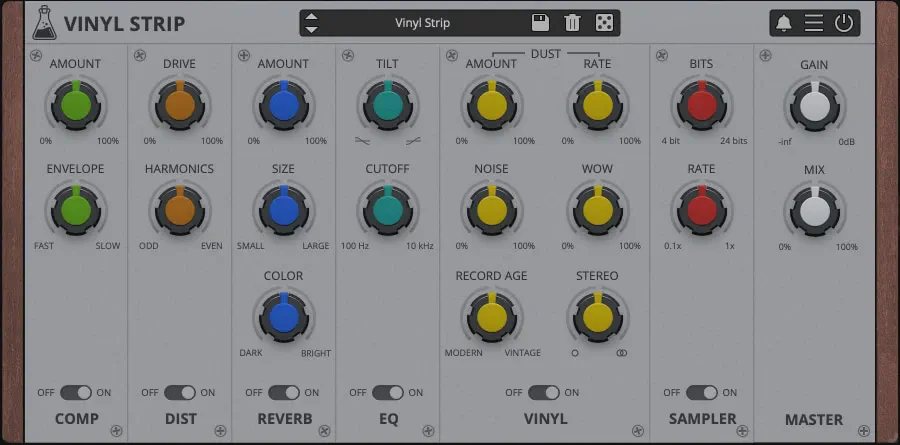
Task: Click the dice randomize icon
Action: tap(604, 23)
